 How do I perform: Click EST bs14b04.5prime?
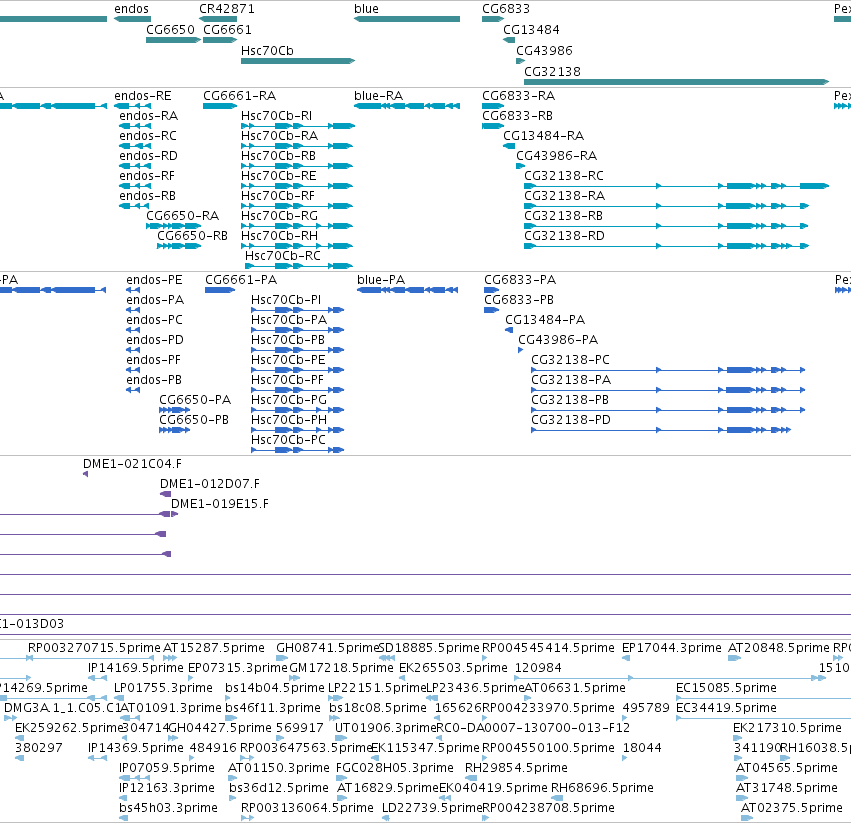(275, 688)
